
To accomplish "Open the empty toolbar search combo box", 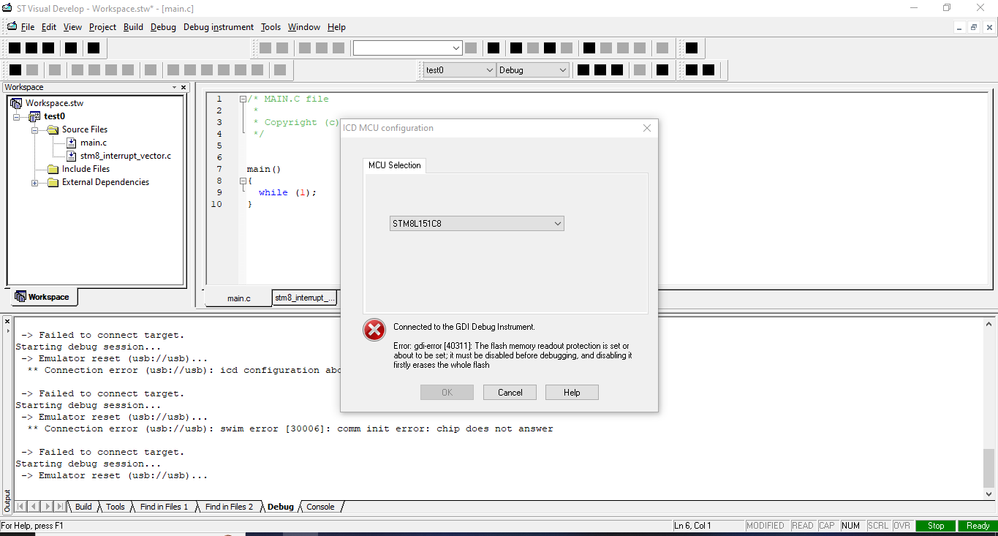I will [x=407, y=48].
